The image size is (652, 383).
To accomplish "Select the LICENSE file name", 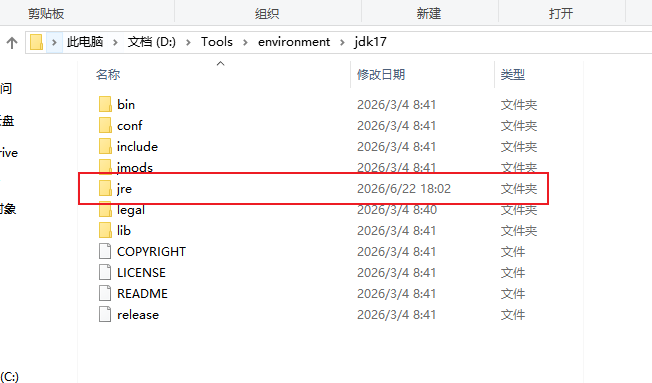I will click(x=141, y=272).
